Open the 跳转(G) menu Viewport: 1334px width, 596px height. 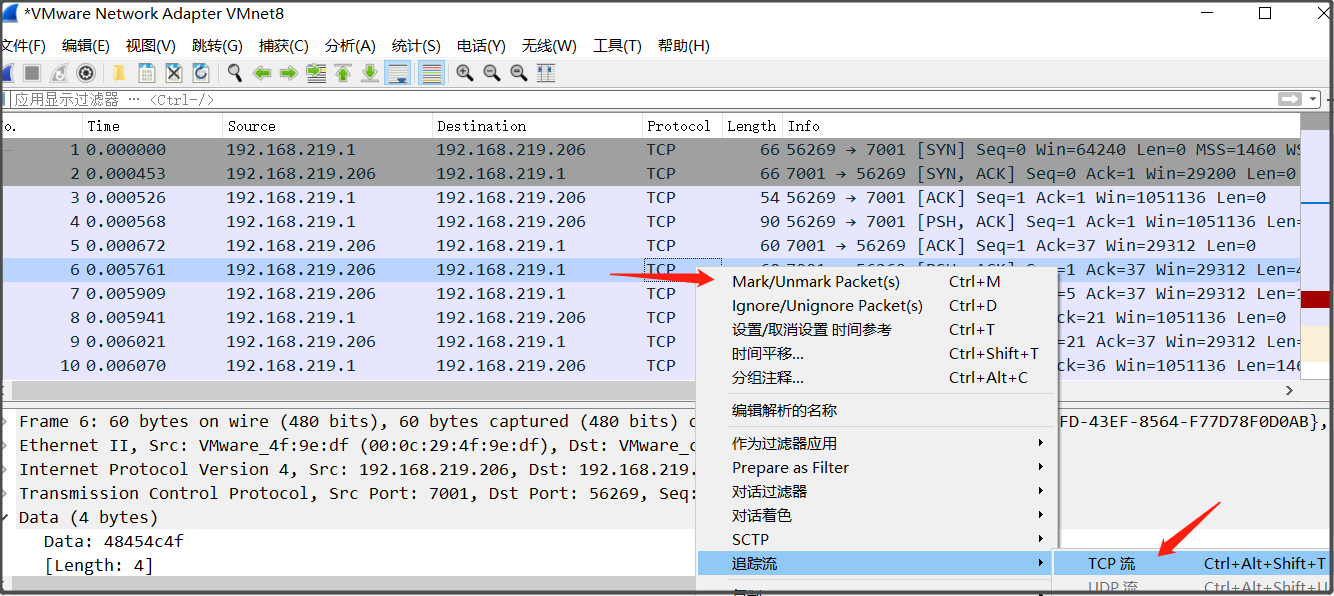[218, 46]
